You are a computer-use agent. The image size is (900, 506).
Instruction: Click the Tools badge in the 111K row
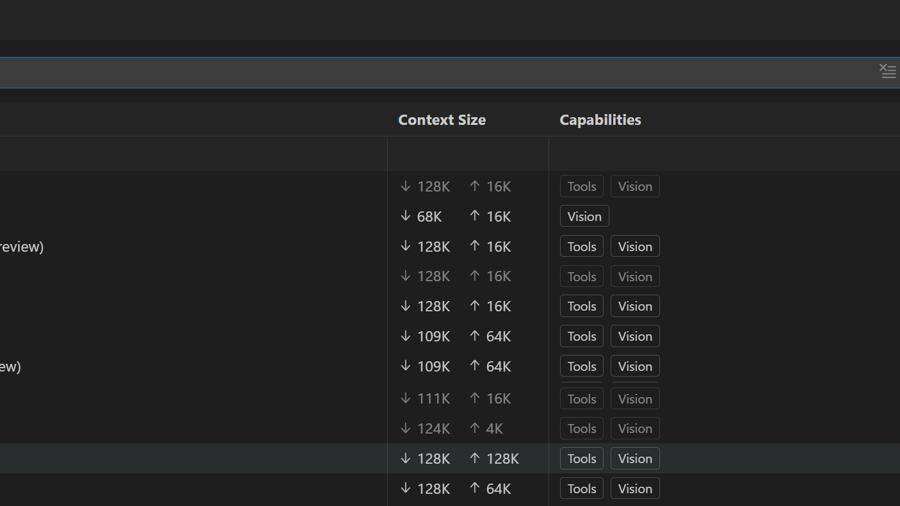[x=581, y=399]
